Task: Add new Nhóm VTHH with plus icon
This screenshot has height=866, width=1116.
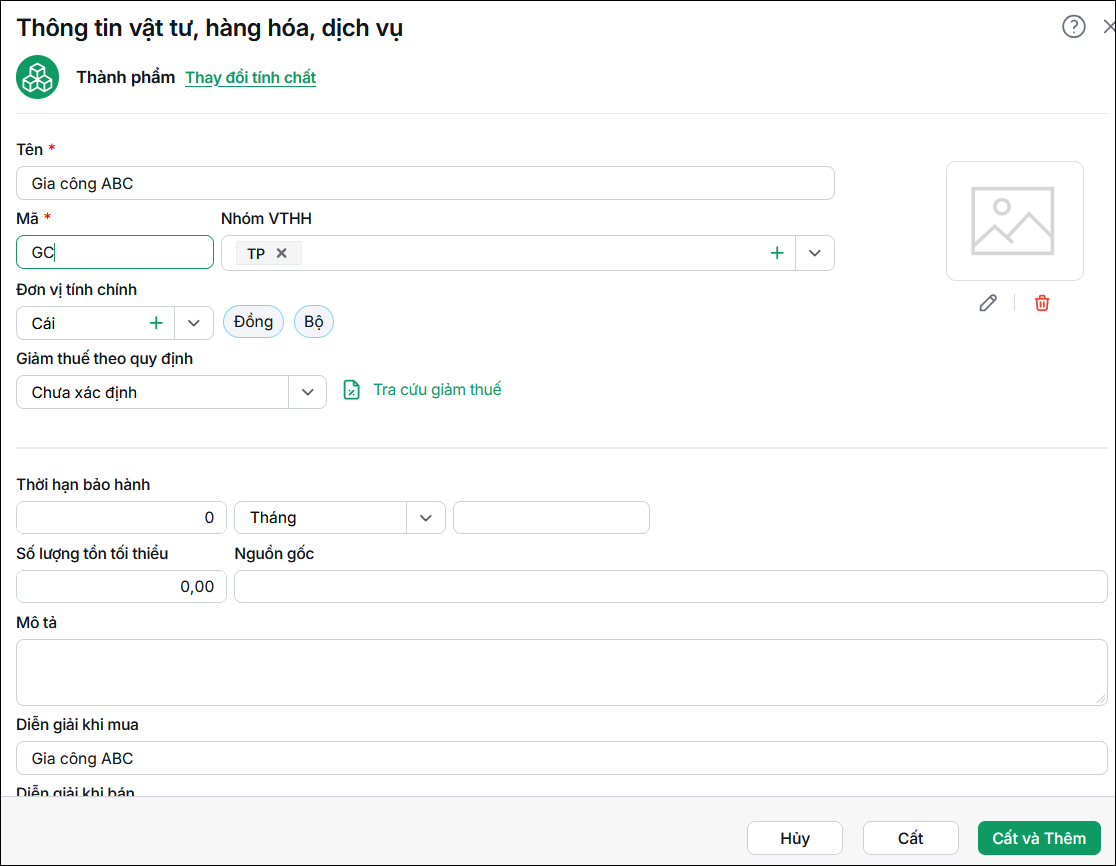Action: [777, 253]
